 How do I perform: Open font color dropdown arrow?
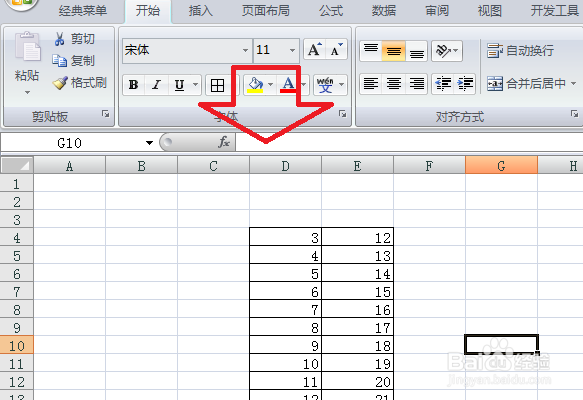click(x=304, y=85)
